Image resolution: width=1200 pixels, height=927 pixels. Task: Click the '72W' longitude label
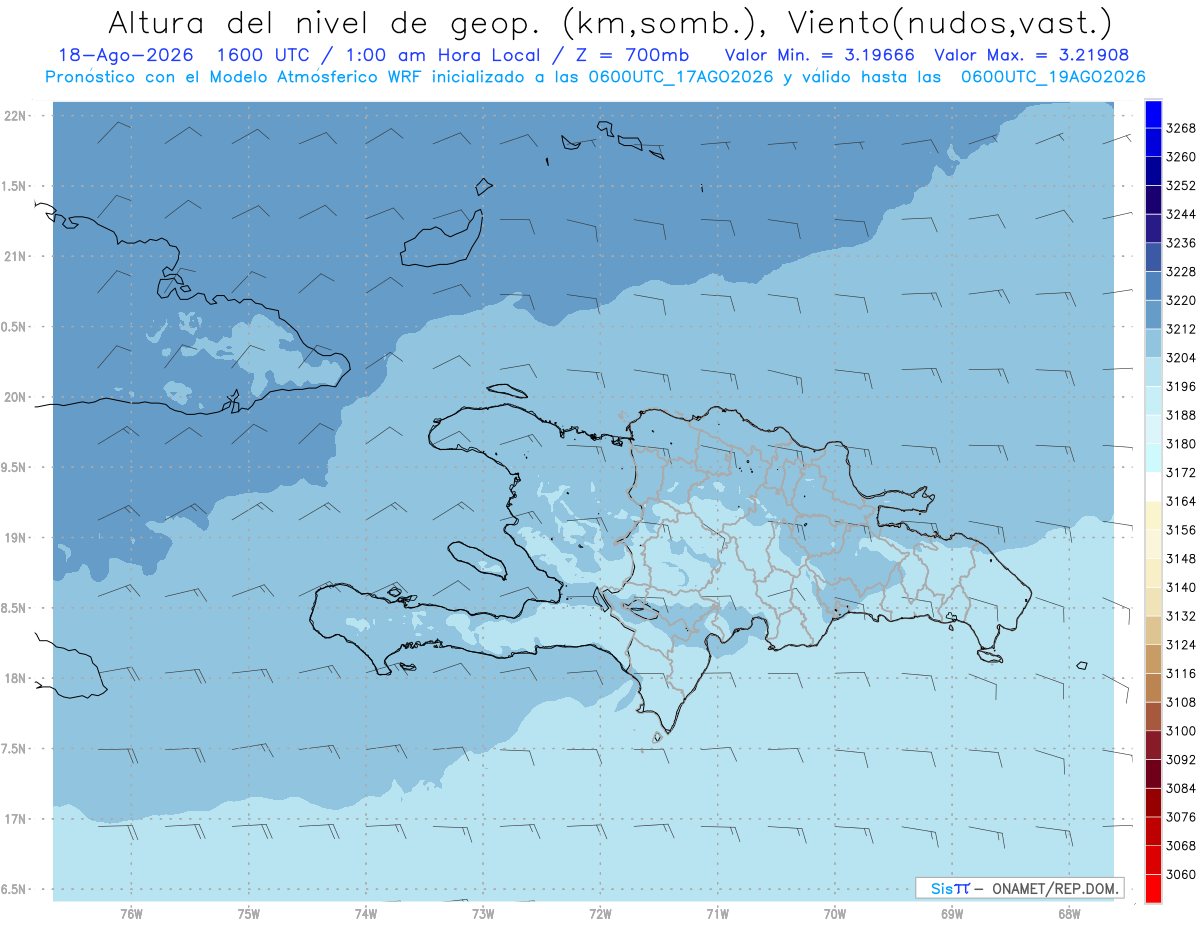pos(600,914)
